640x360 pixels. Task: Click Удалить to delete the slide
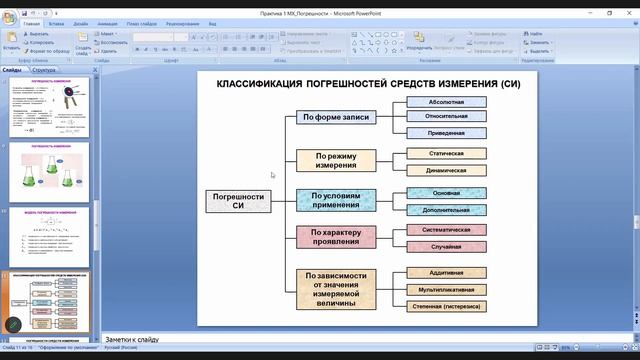105,51
